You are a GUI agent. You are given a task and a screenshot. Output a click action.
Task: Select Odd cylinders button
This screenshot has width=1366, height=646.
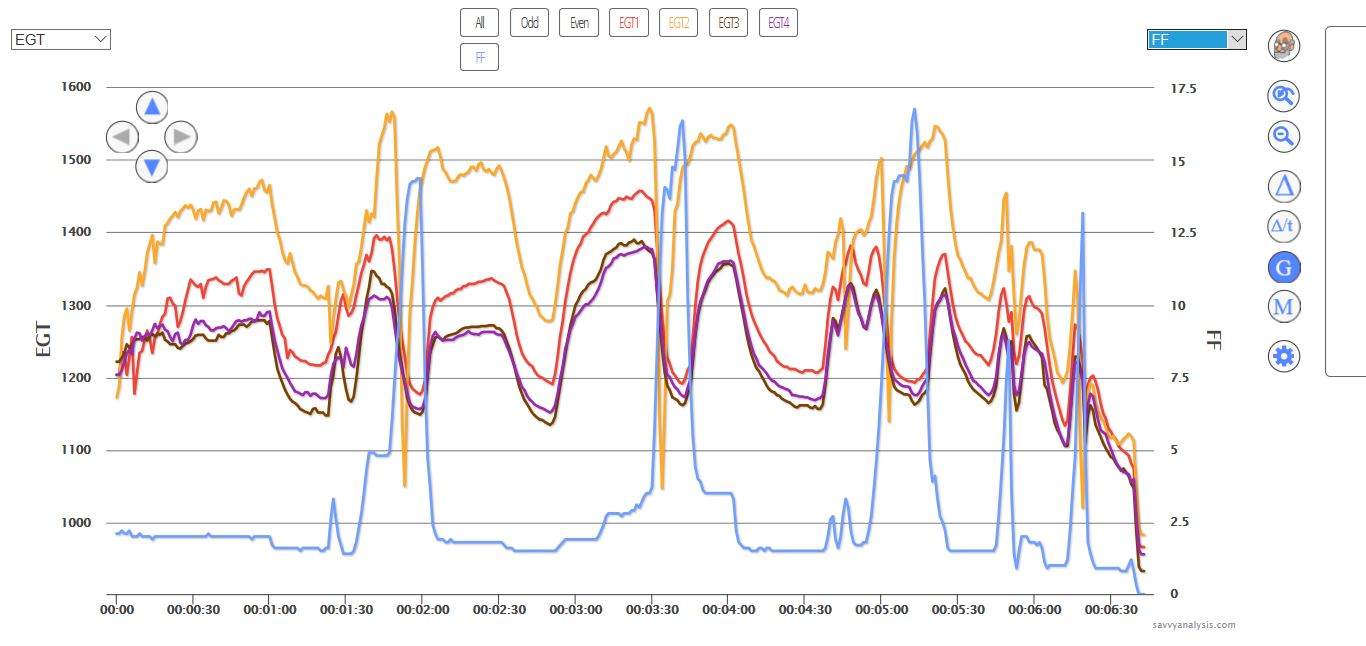coord(529,22)
